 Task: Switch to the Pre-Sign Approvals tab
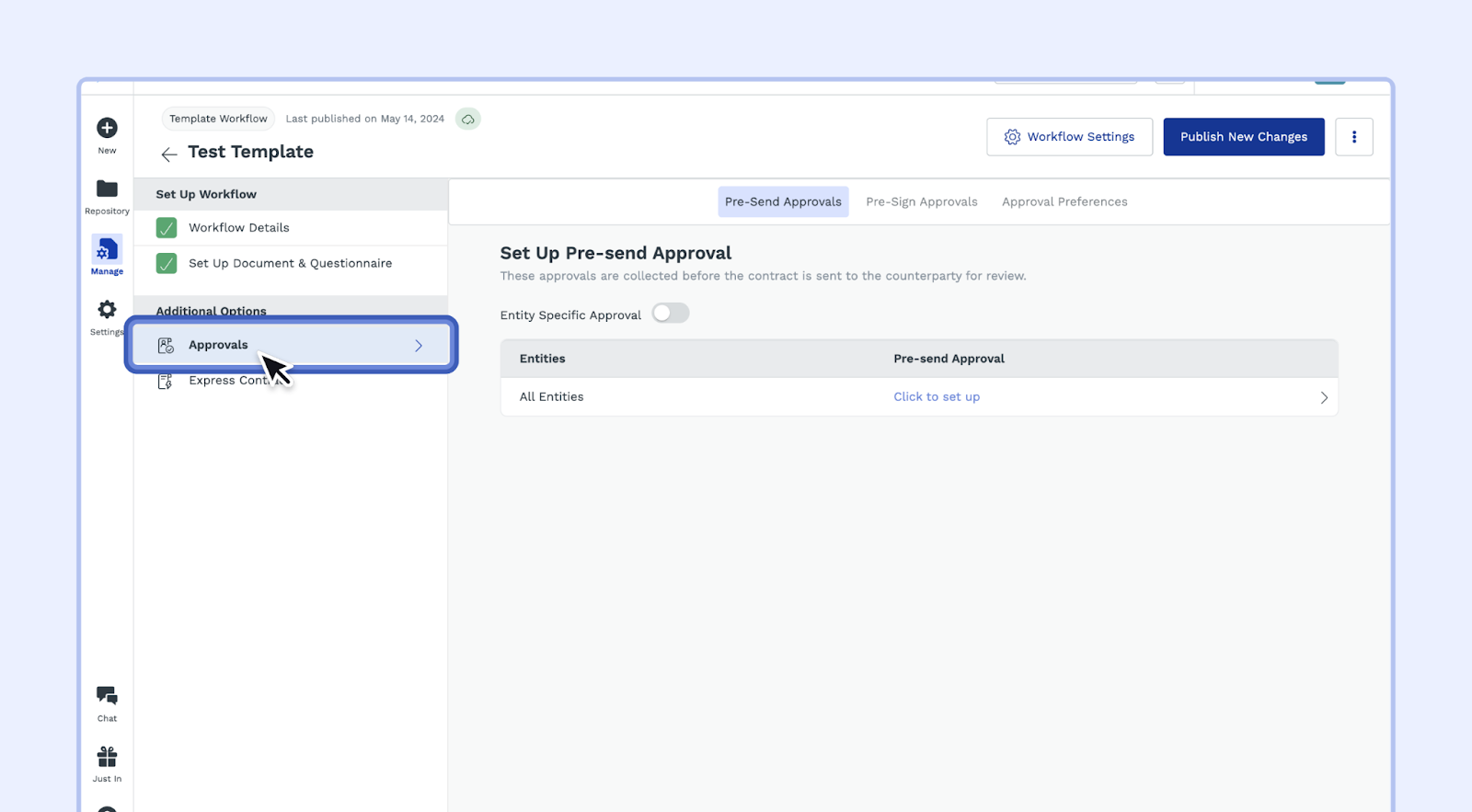[921, 202]
